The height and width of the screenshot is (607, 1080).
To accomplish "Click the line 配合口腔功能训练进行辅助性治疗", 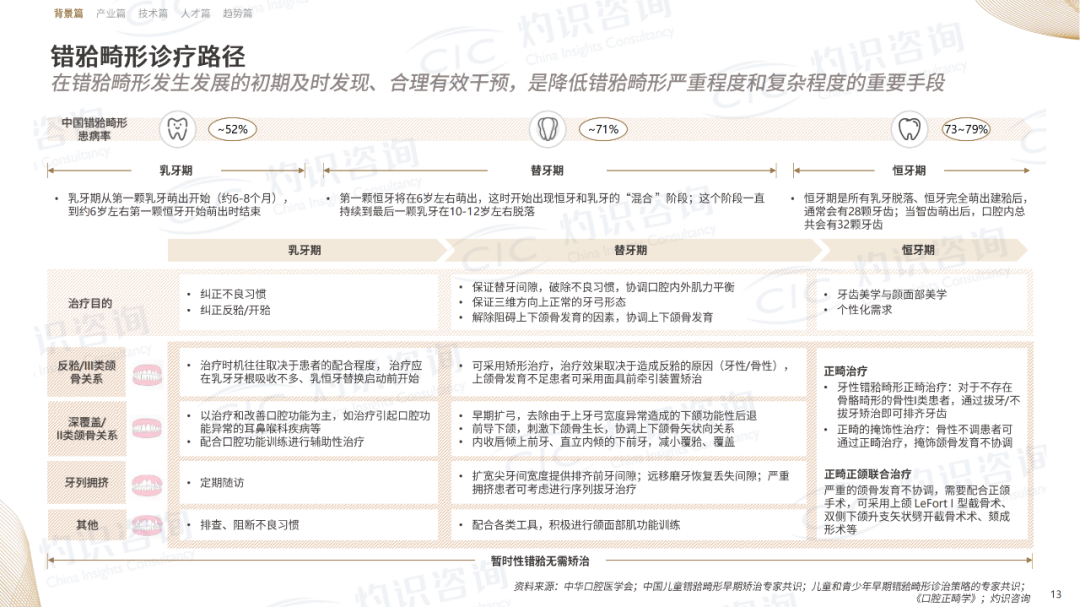I will point(282,442).
